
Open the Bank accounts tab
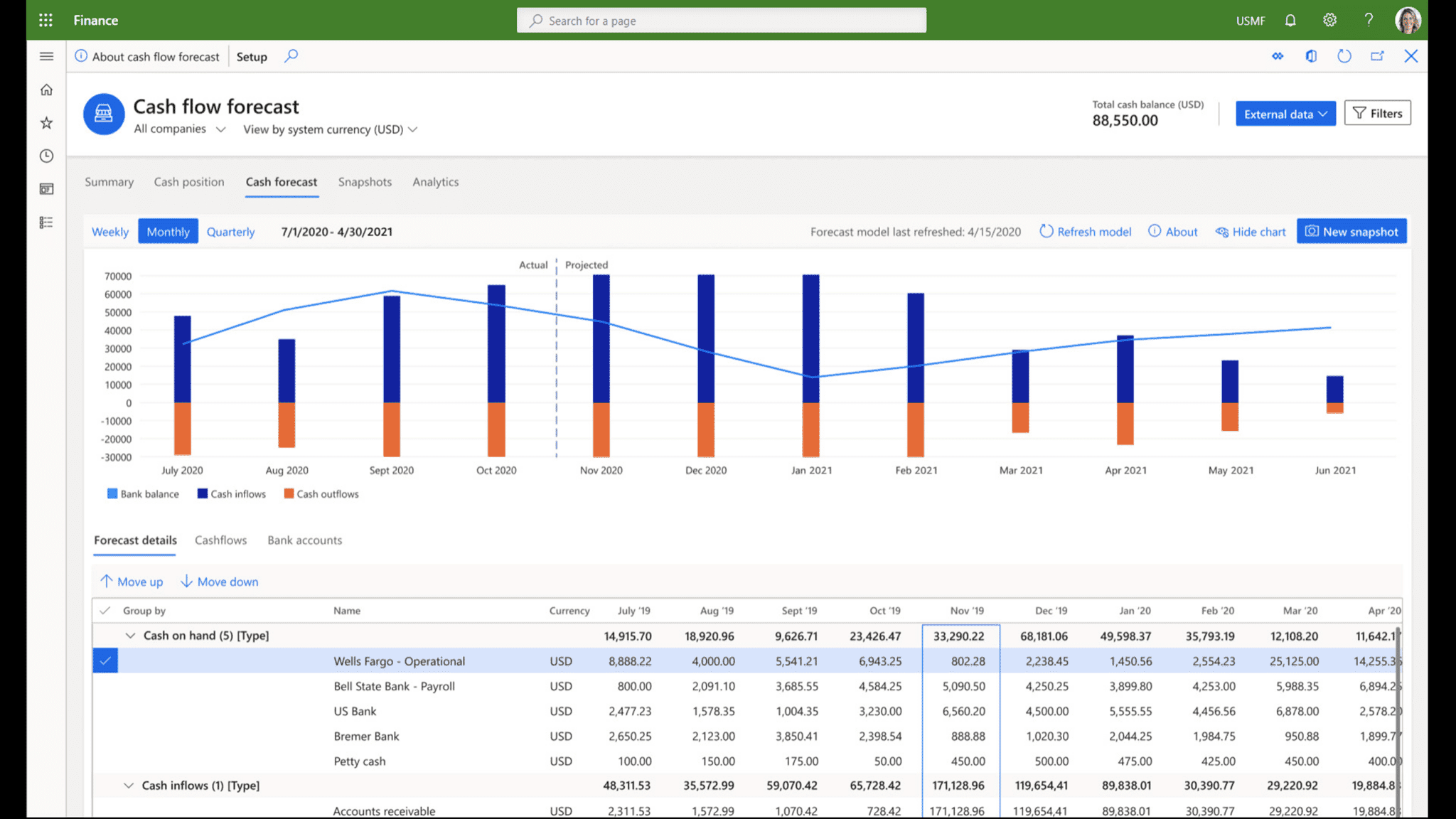click(x=304, y=540)
